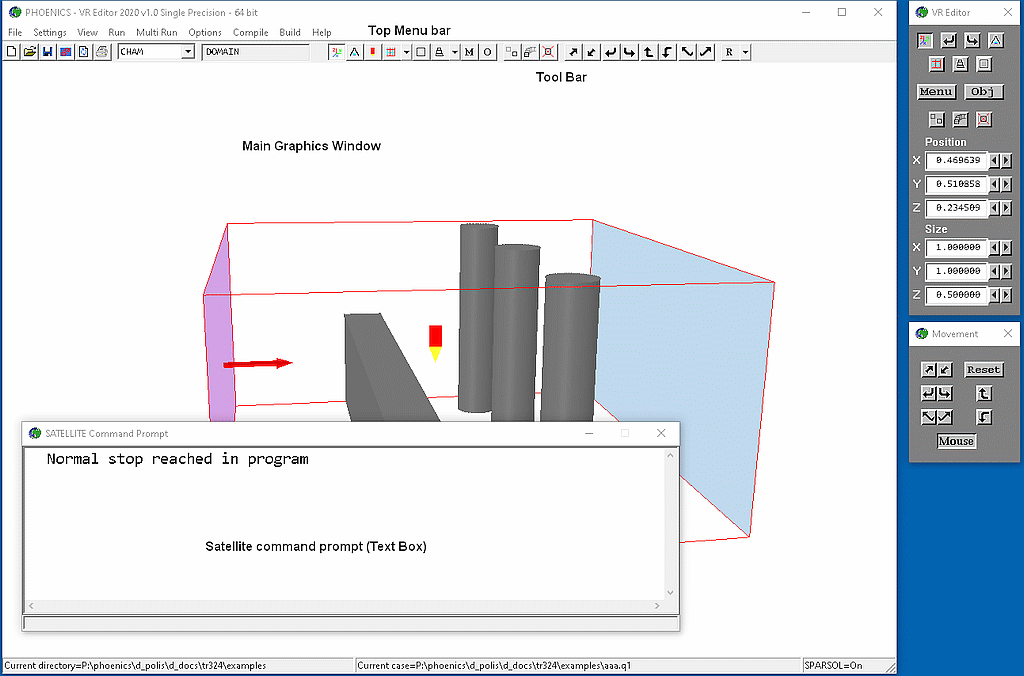Click the Position X value field

tap(955, 160)
